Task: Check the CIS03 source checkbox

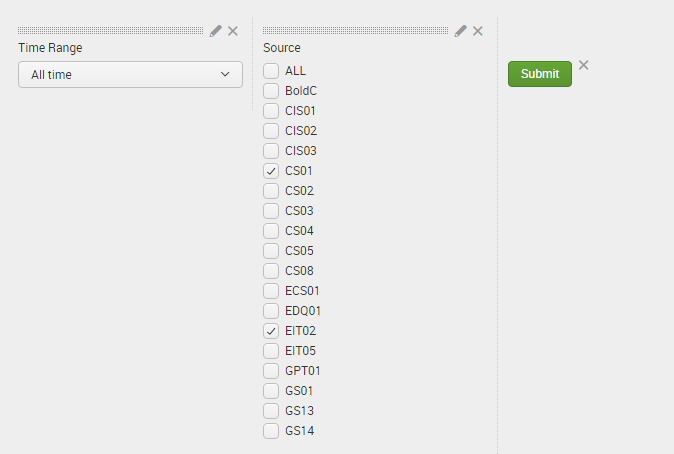Action: [271, 151]
